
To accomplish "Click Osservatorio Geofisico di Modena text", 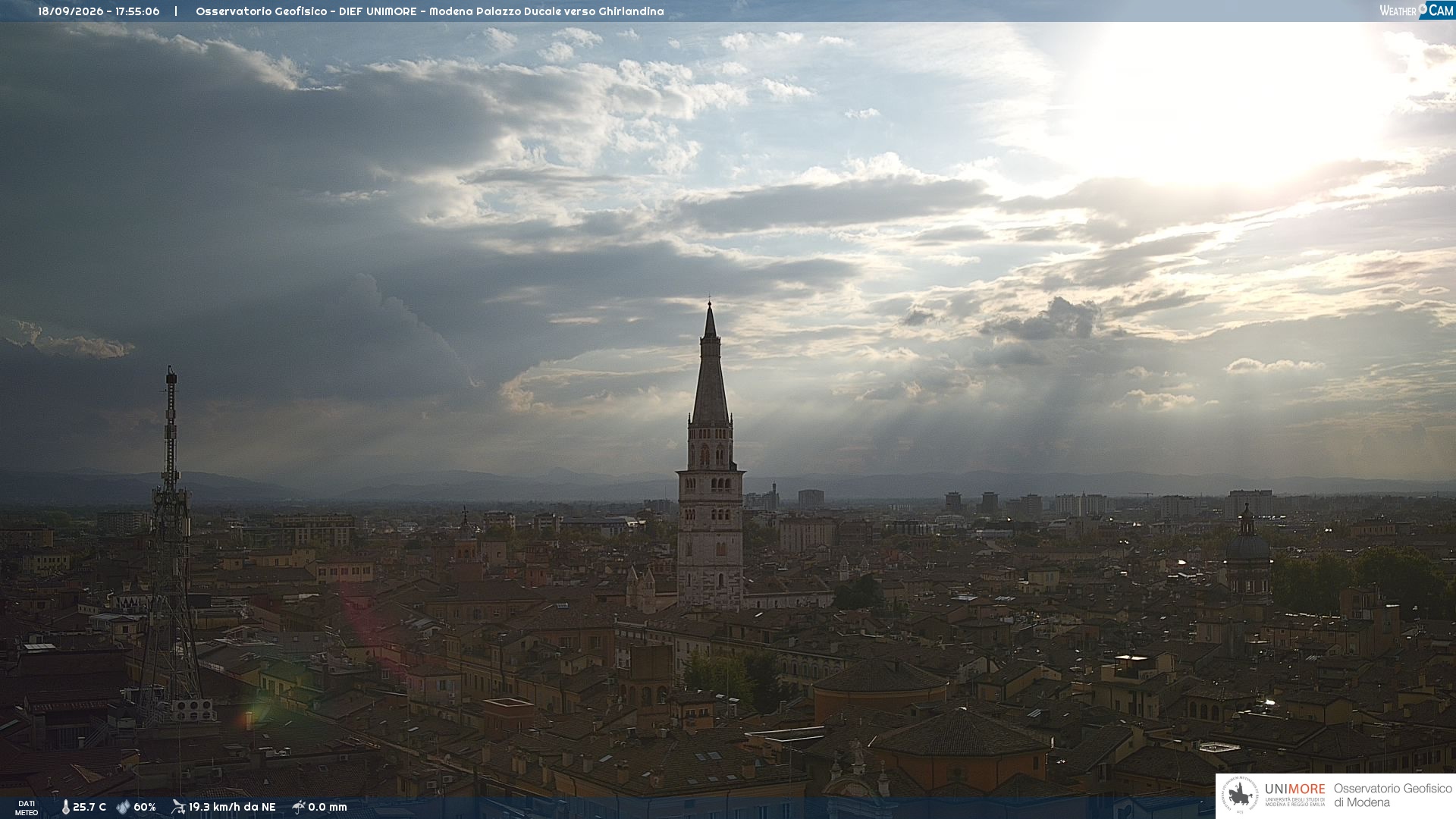I will [x=1393, y=795].
